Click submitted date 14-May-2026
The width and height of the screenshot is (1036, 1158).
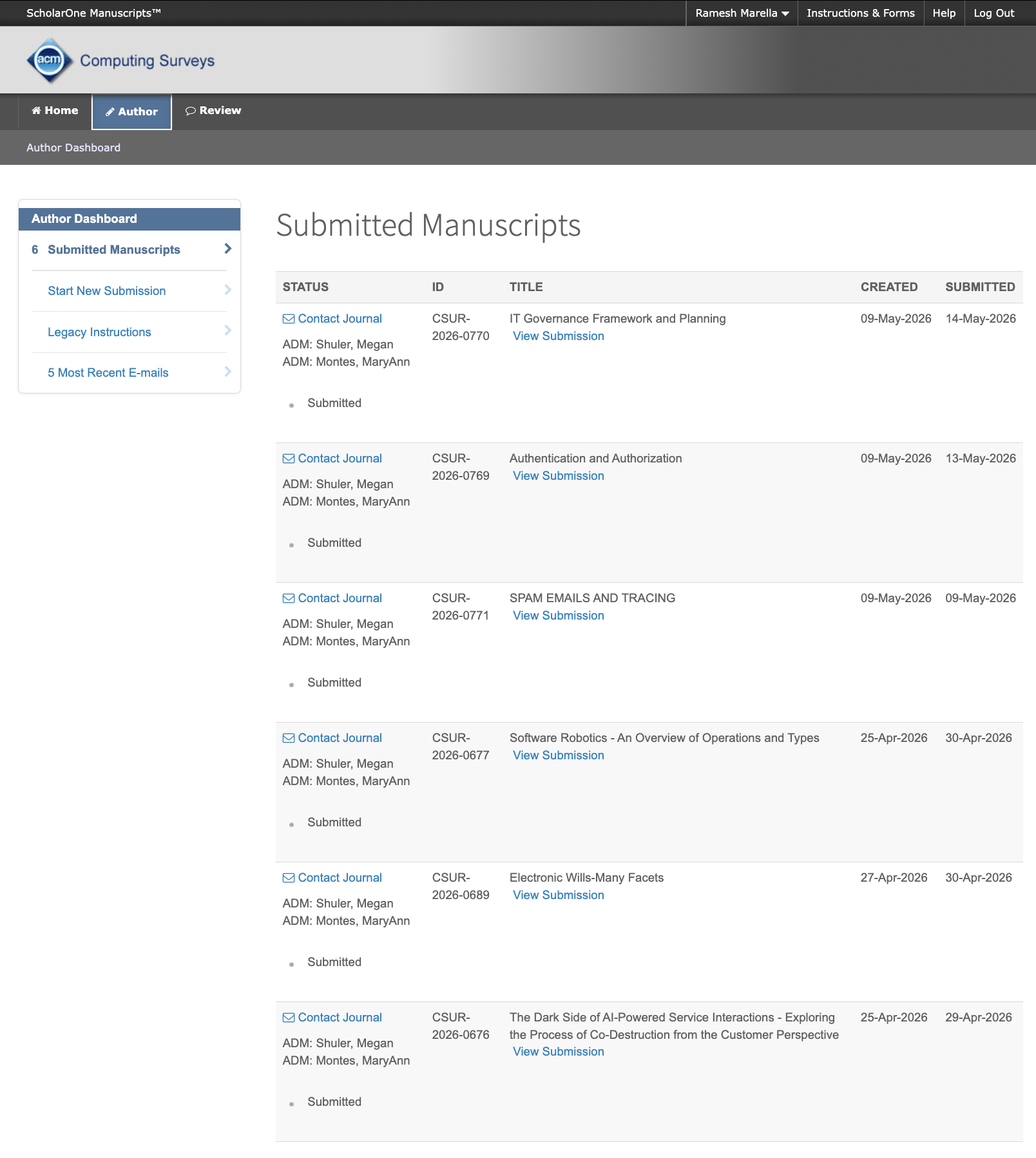[x=980, y=319]
